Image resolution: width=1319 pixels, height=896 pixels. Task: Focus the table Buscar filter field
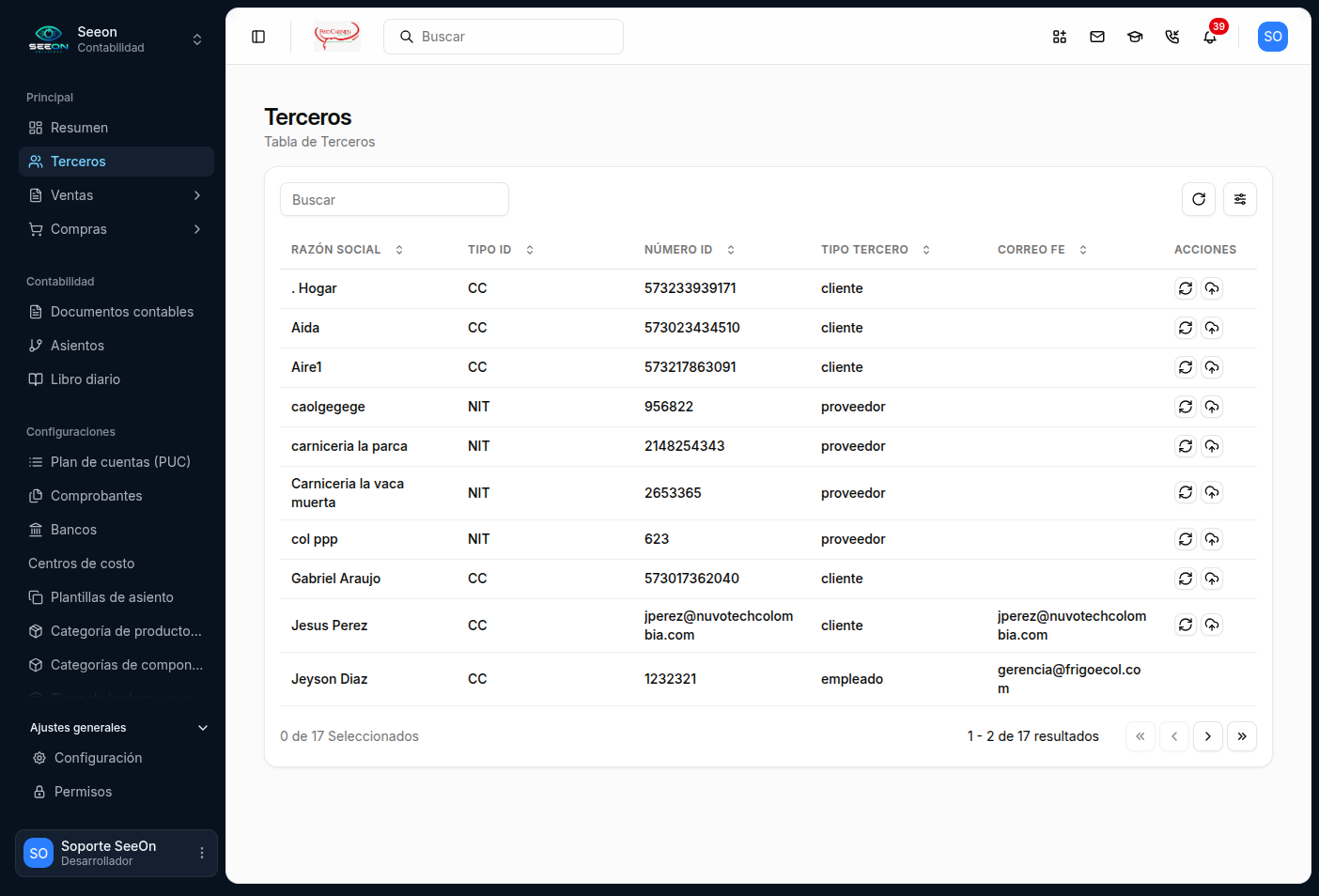pos(395,199)
